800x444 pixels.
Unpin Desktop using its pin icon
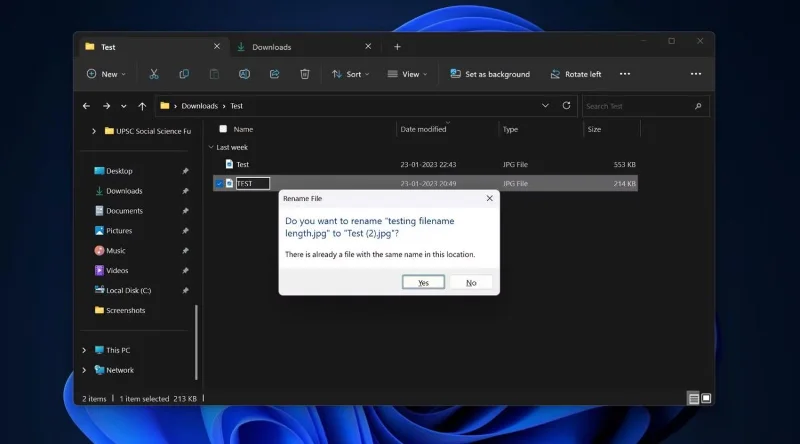pyautogui.click(x=185, y=171)
